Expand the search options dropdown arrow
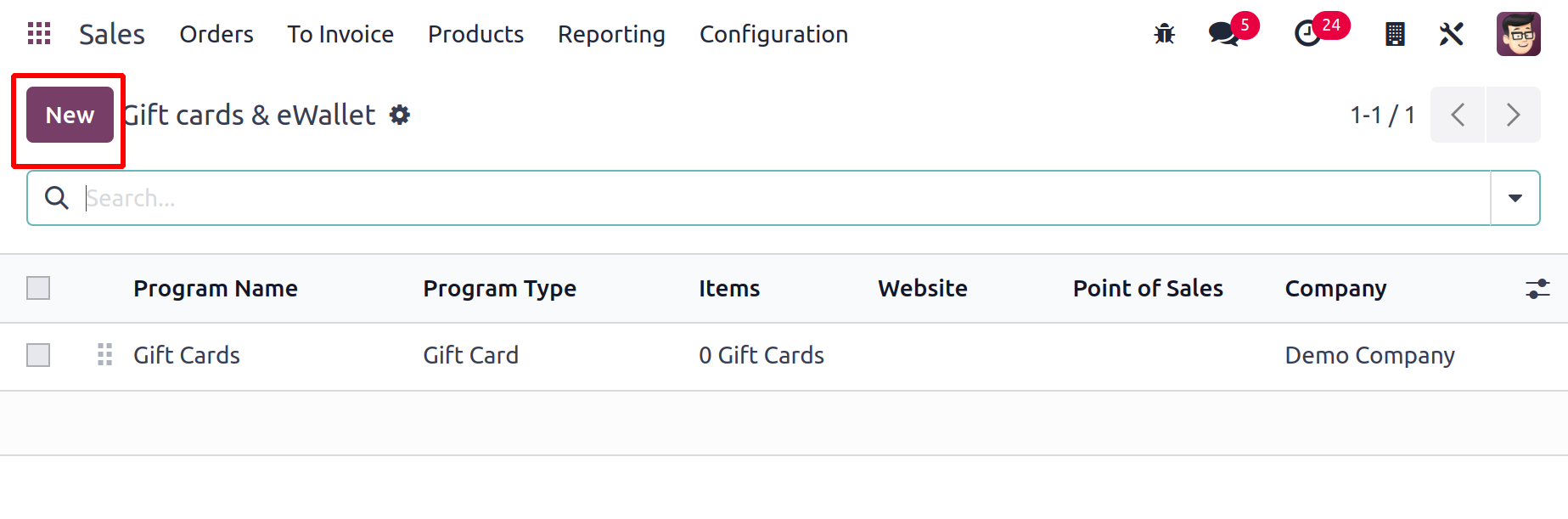Image resolution: width=1568 pixels, height=519 pixels. point(1515,198)
